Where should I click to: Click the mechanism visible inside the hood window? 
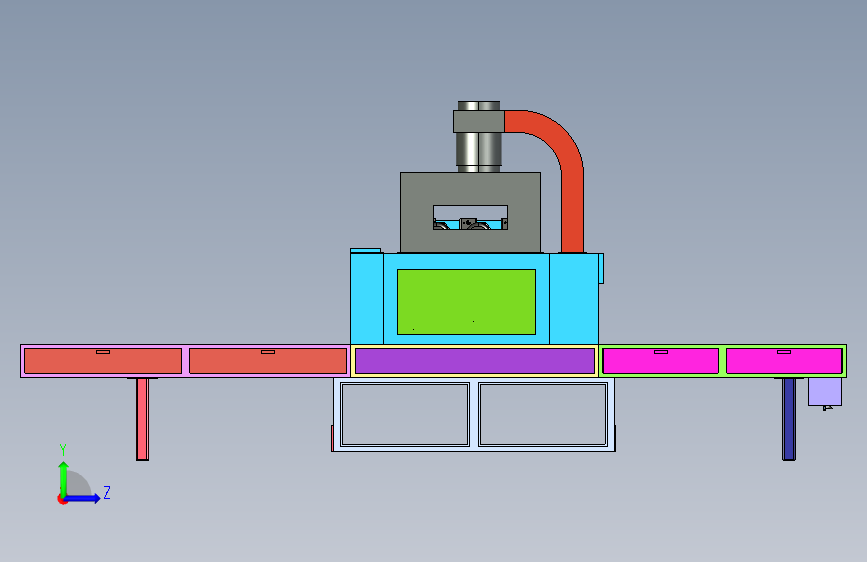coord(470,223)
